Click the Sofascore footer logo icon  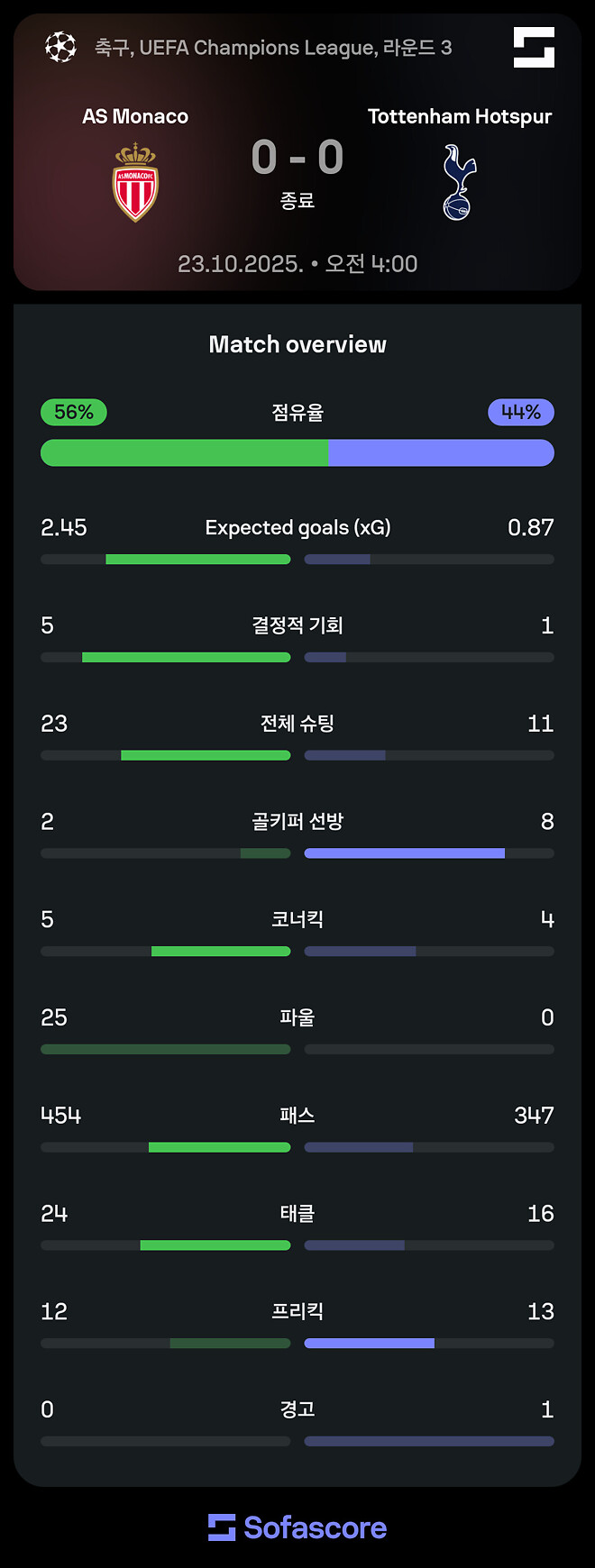(222, 1527)
